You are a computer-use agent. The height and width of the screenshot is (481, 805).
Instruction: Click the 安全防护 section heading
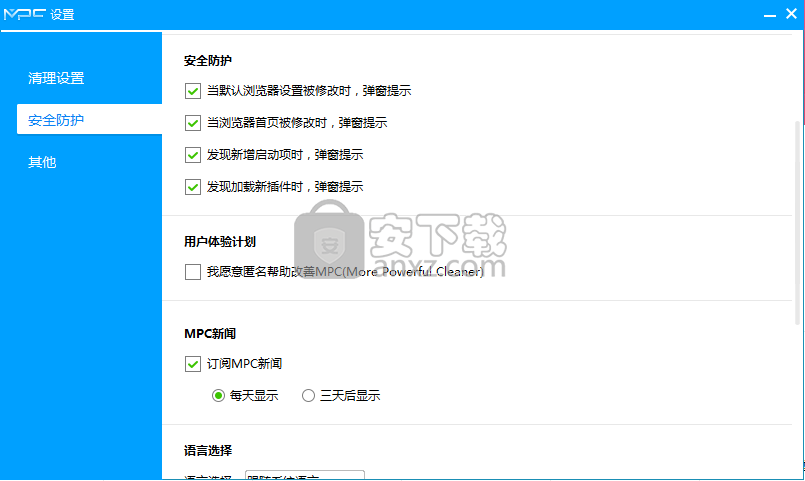tap(208, 61)
